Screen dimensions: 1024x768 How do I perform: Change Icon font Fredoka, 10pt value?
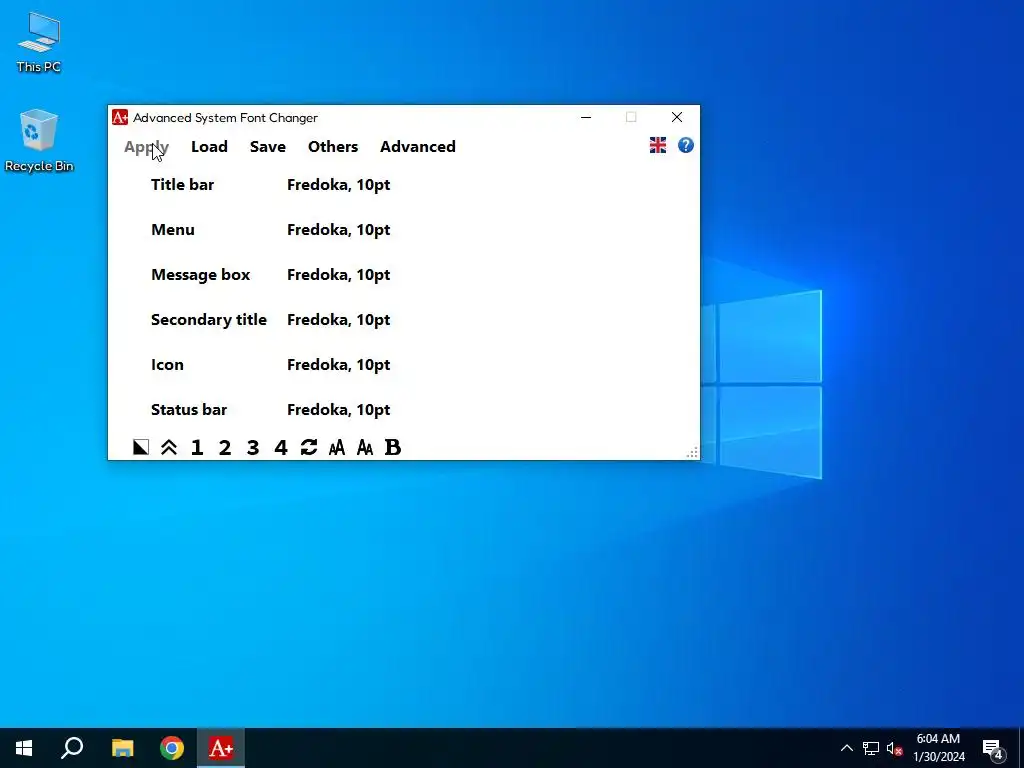point(338,365)
